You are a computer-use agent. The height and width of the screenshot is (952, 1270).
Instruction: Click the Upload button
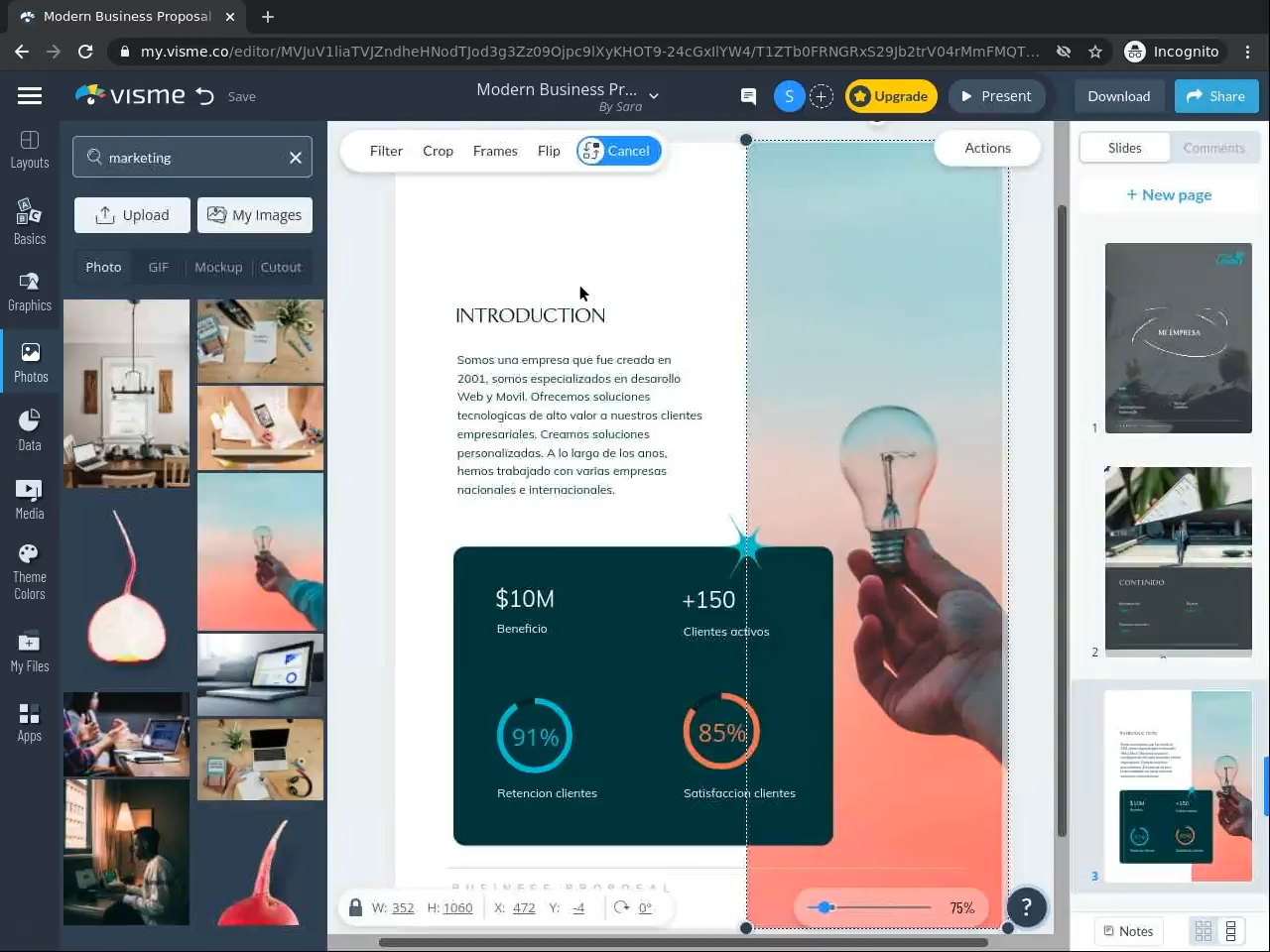pos(132,215)
